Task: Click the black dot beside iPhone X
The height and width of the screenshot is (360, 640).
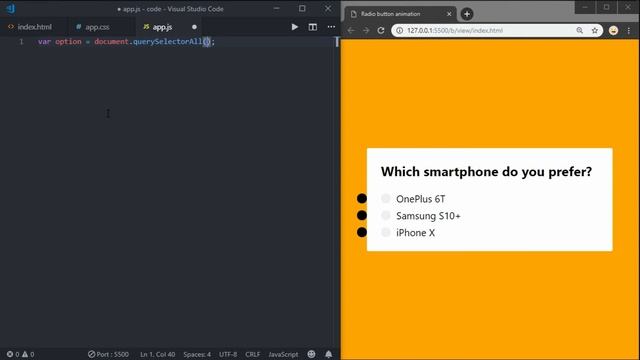Action: pyautogui.click(x=362, y=232)
